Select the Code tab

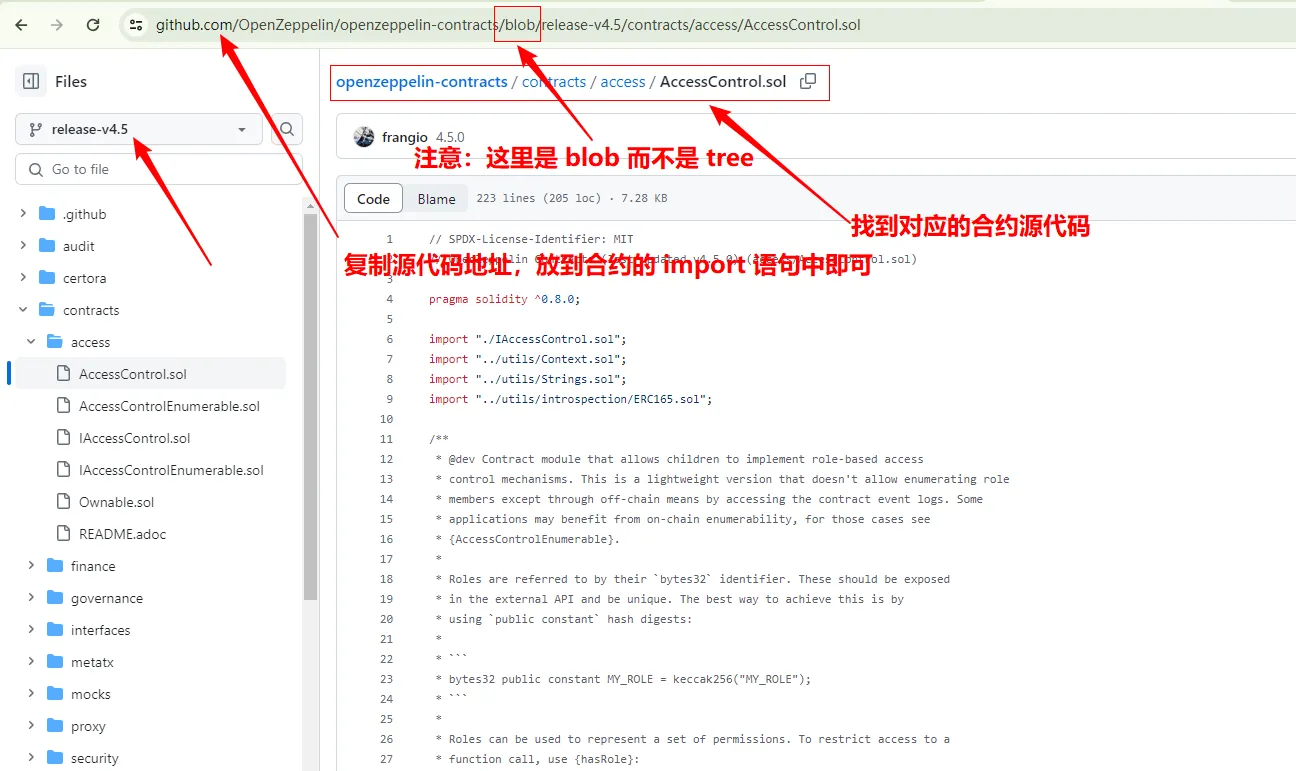point(373,199)
